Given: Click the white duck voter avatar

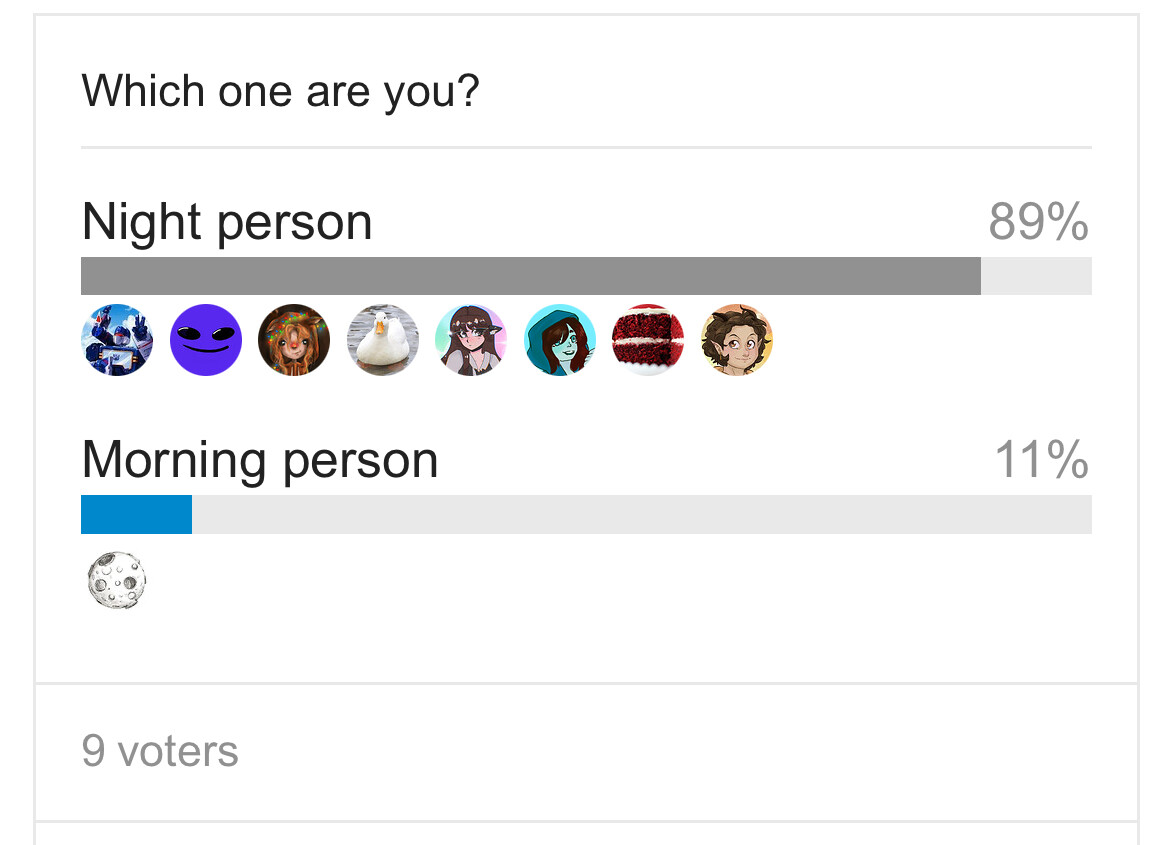Looking at the screenshot, I should [383, 340].
